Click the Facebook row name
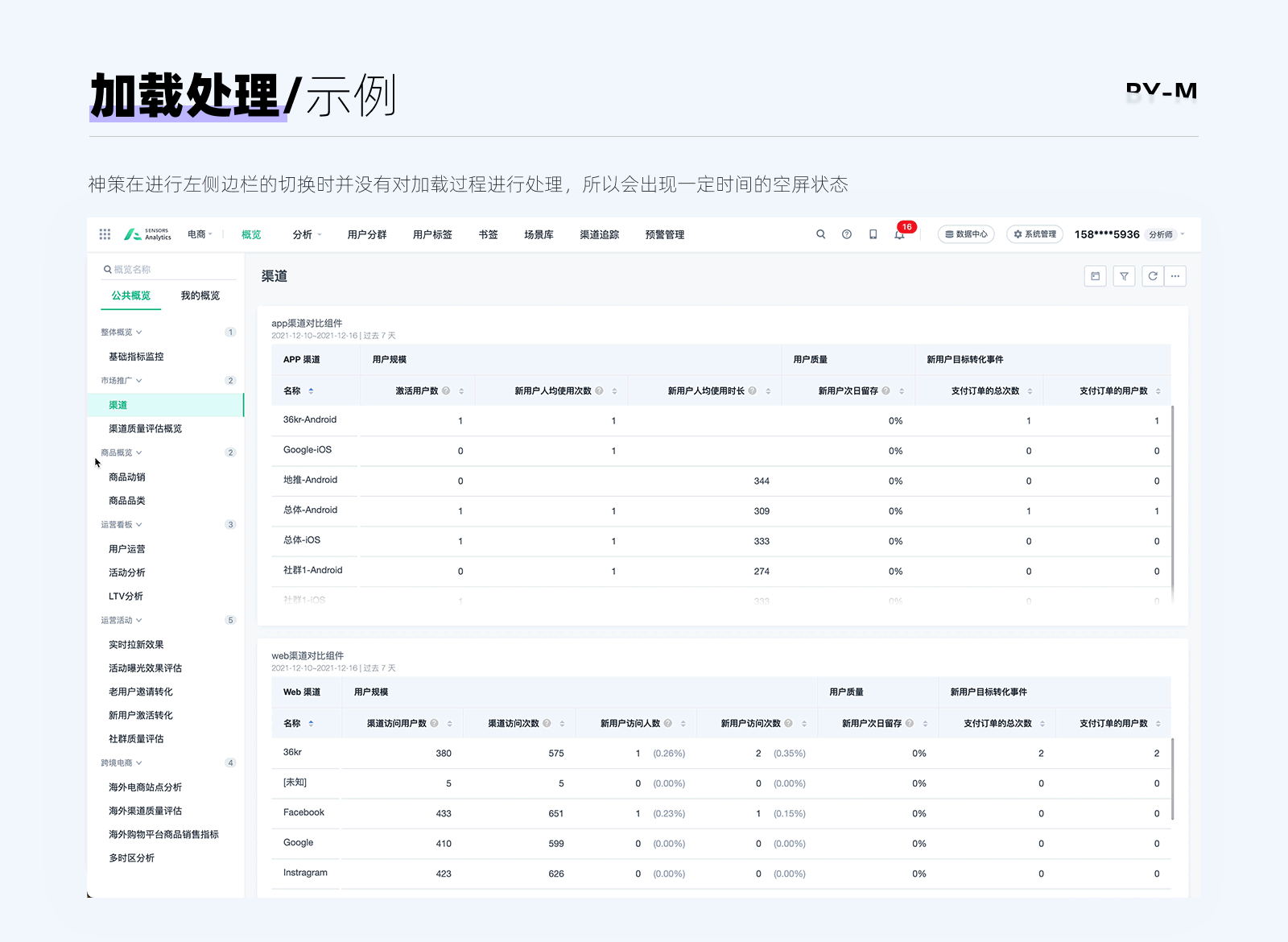Screen dimensions: 1288x942 click(x=303, y=812)
